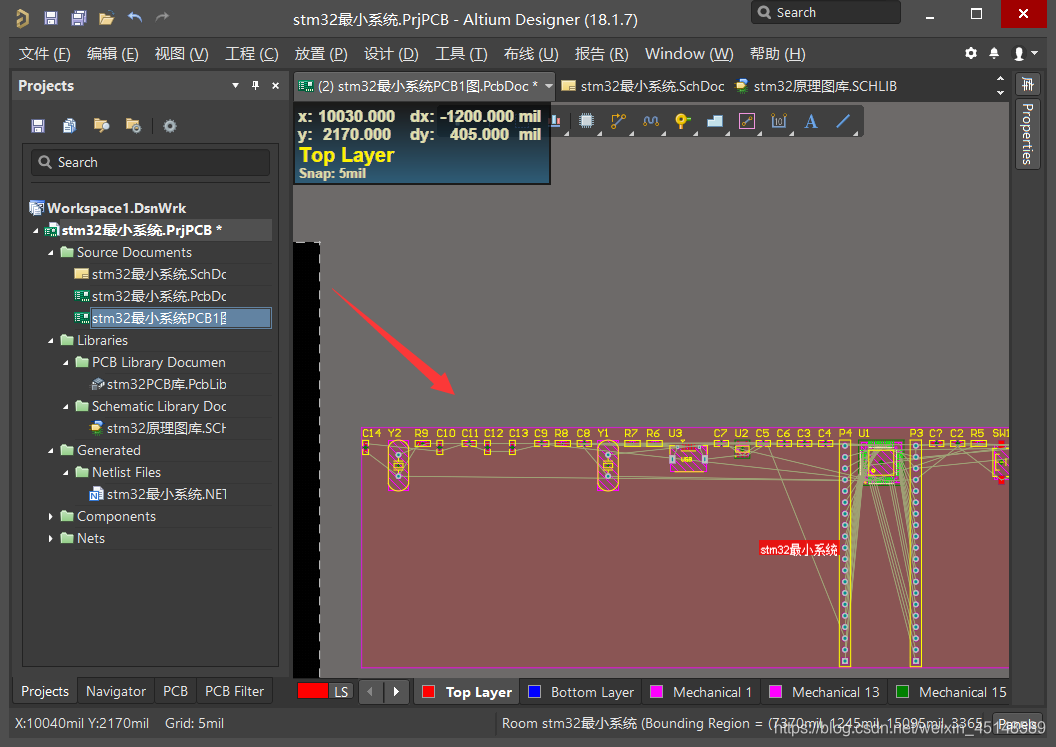The width and height of the screenshot is (1056, 747).
Task: Click the Projects panel search field
Action: pyautogui.click(x=150, y=162)
